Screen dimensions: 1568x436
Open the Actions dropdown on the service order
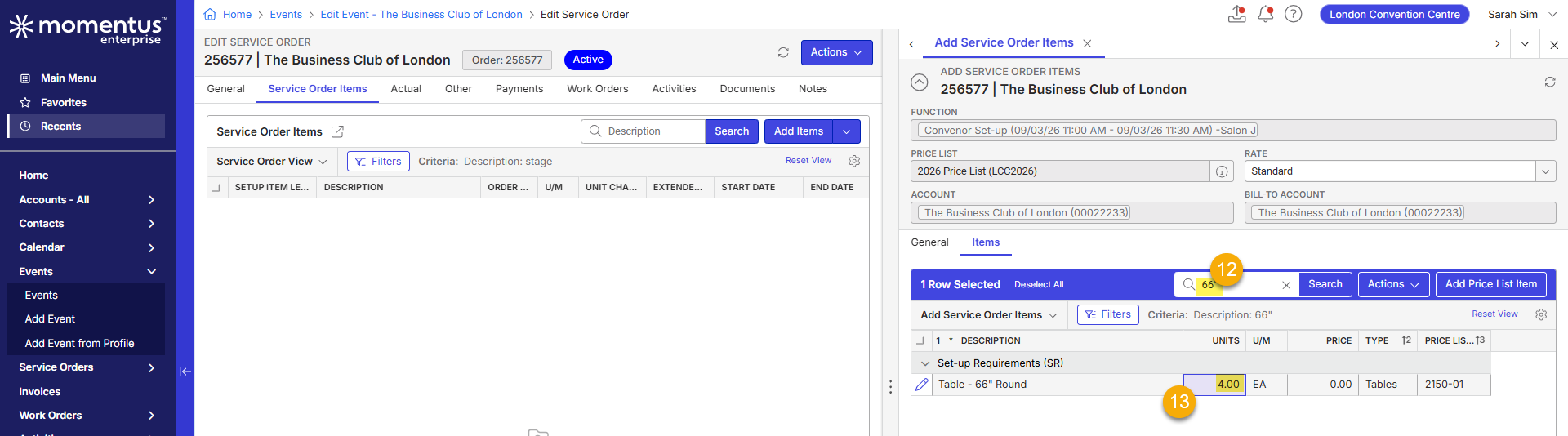pos(836,52)
